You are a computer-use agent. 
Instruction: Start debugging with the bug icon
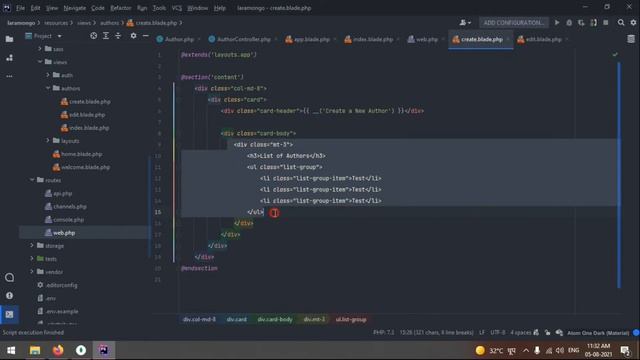tap(569, 23)
